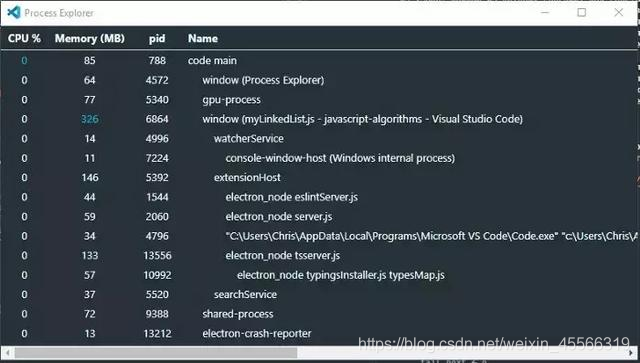Select the Code.exe path process row
Image resolution: width=640 pixels, height=363 pixels.
[319, 236]
